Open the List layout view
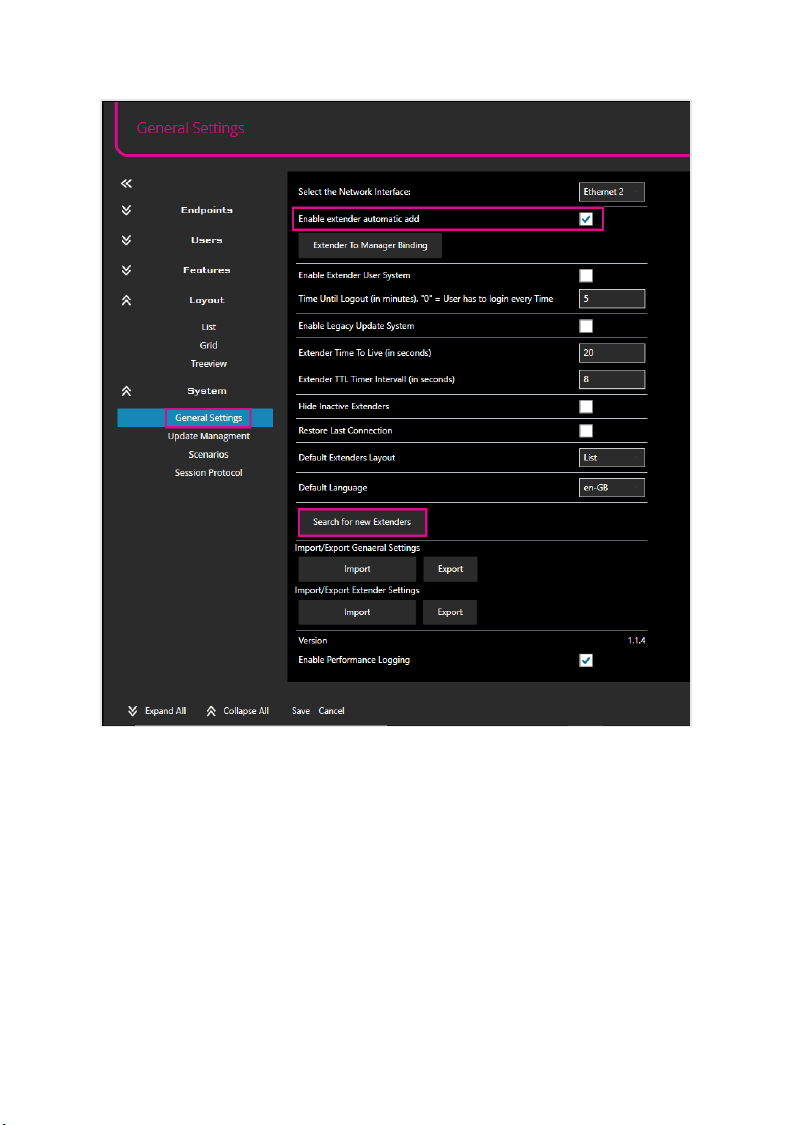This screenshot has height=1125, width=793. tap(208, 327)
